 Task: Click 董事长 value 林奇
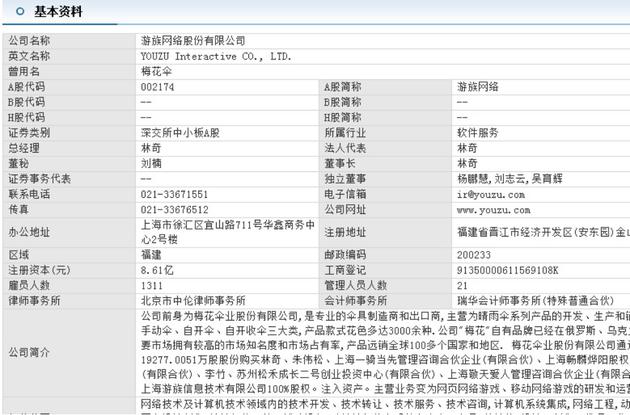click(x=467, y=164)
